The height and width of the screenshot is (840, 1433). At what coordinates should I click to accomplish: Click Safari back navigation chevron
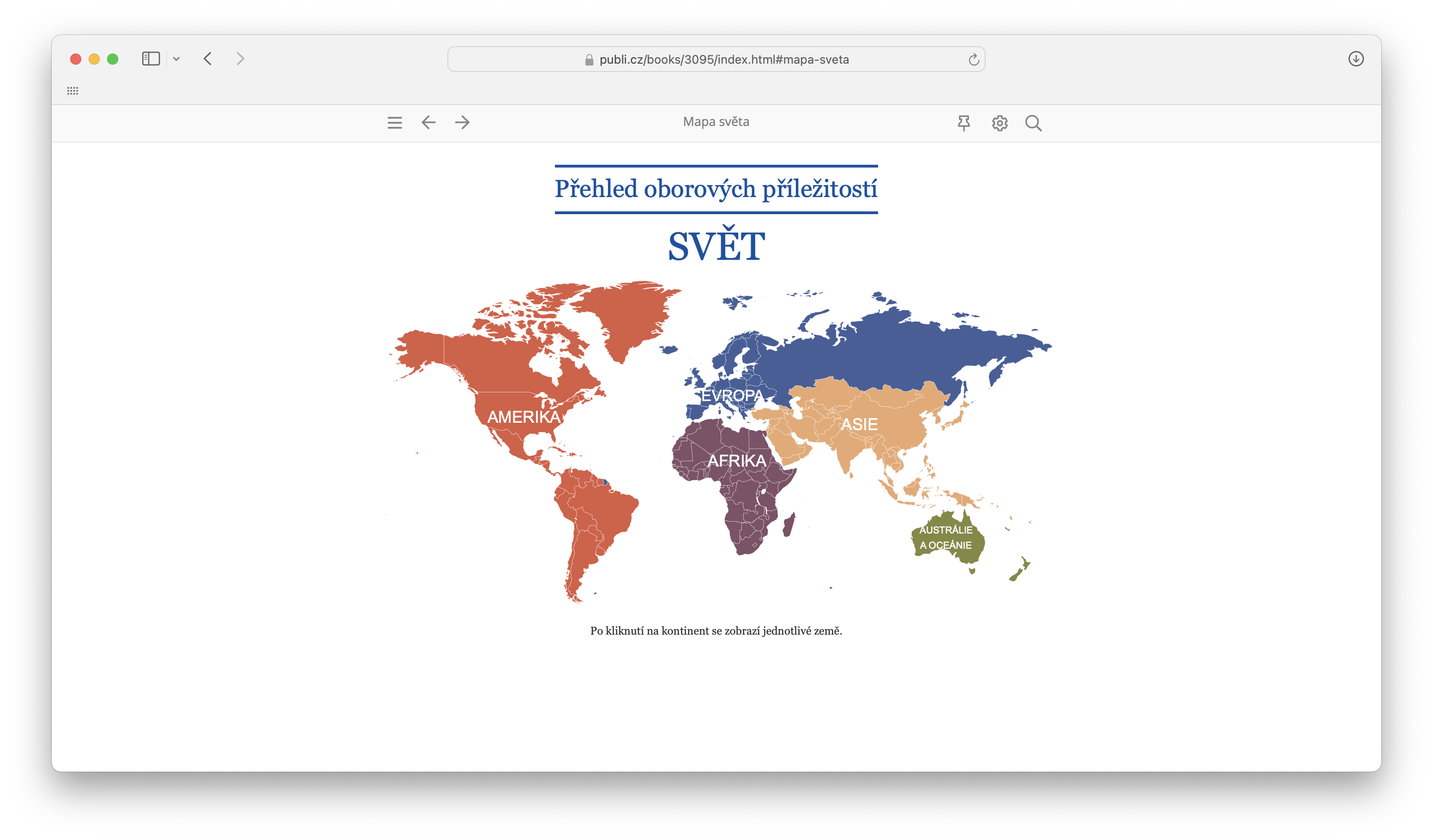pos(208,59)
